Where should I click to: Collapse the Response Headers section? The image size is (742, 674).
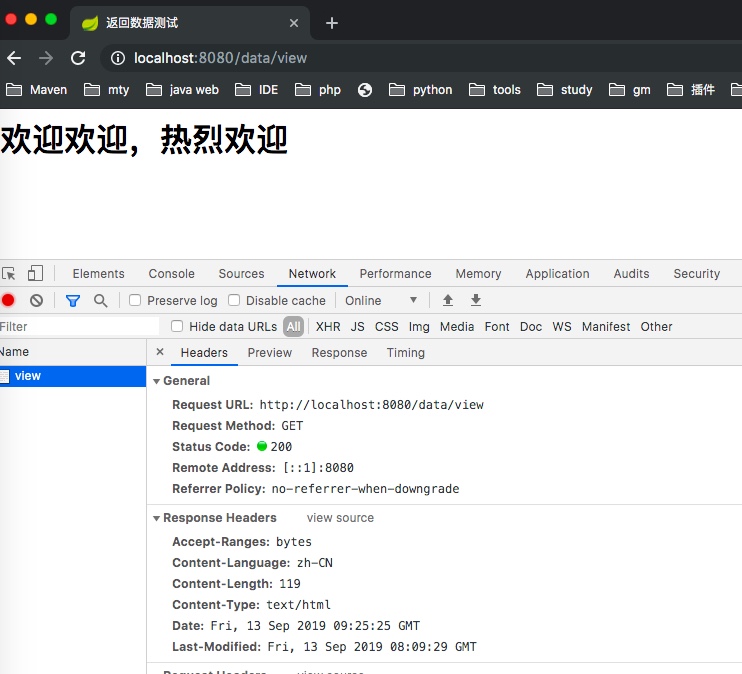click(x=157, y=518)
